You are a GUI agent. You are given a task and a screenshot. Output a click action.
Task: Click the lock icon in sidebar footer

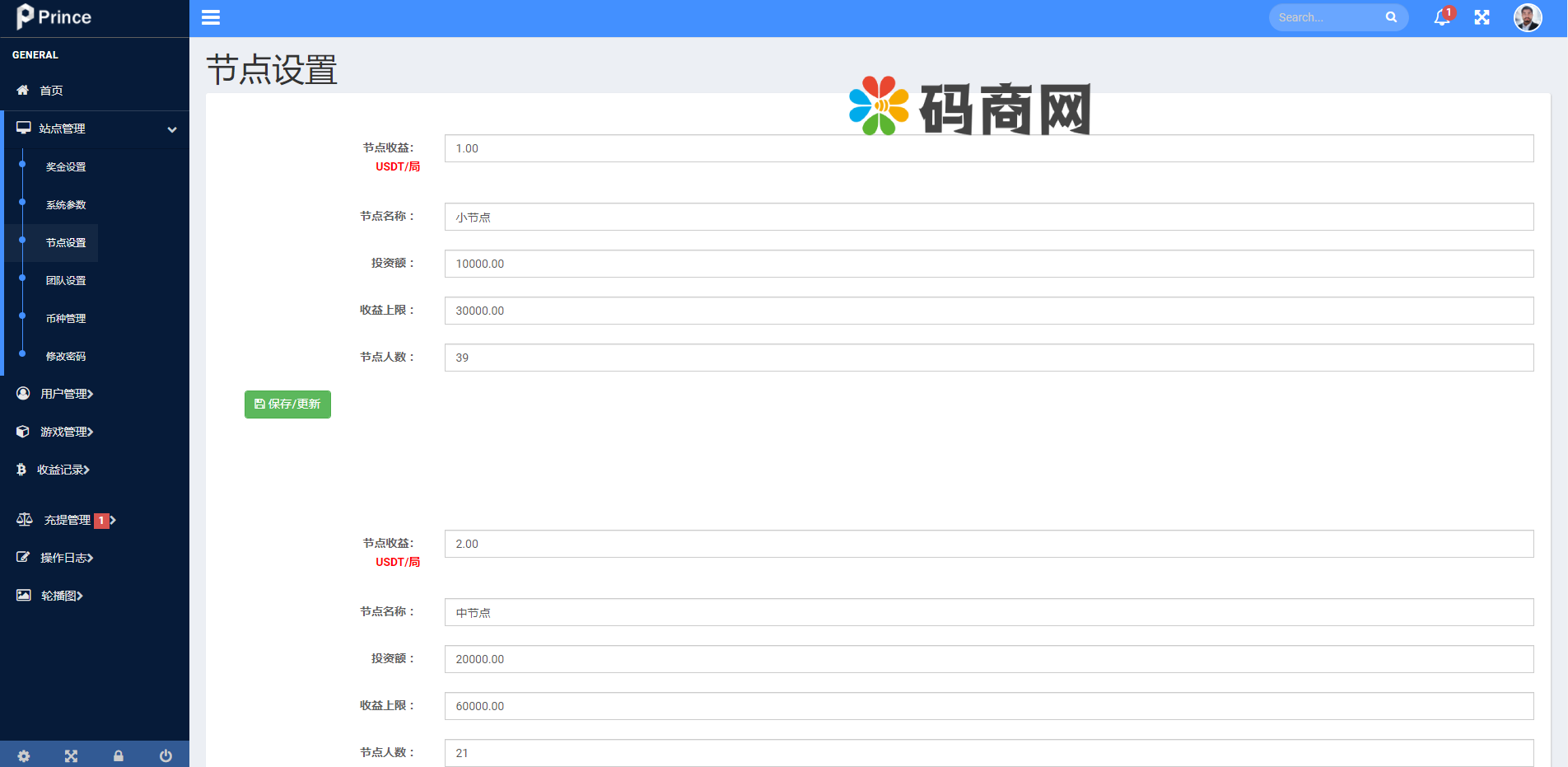119,755
